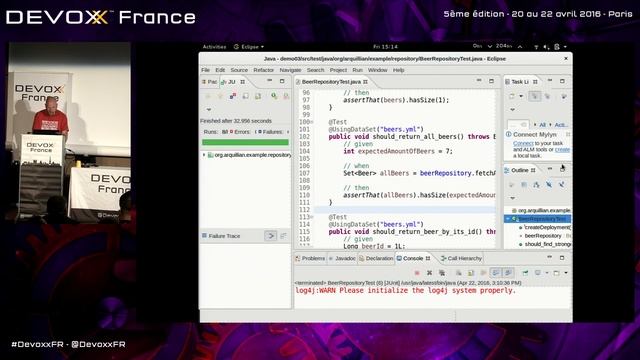The width and height of the screenshot is (640, 360).
Task: Toggle categorized presentation in Task List
Action: coord(534,96)
